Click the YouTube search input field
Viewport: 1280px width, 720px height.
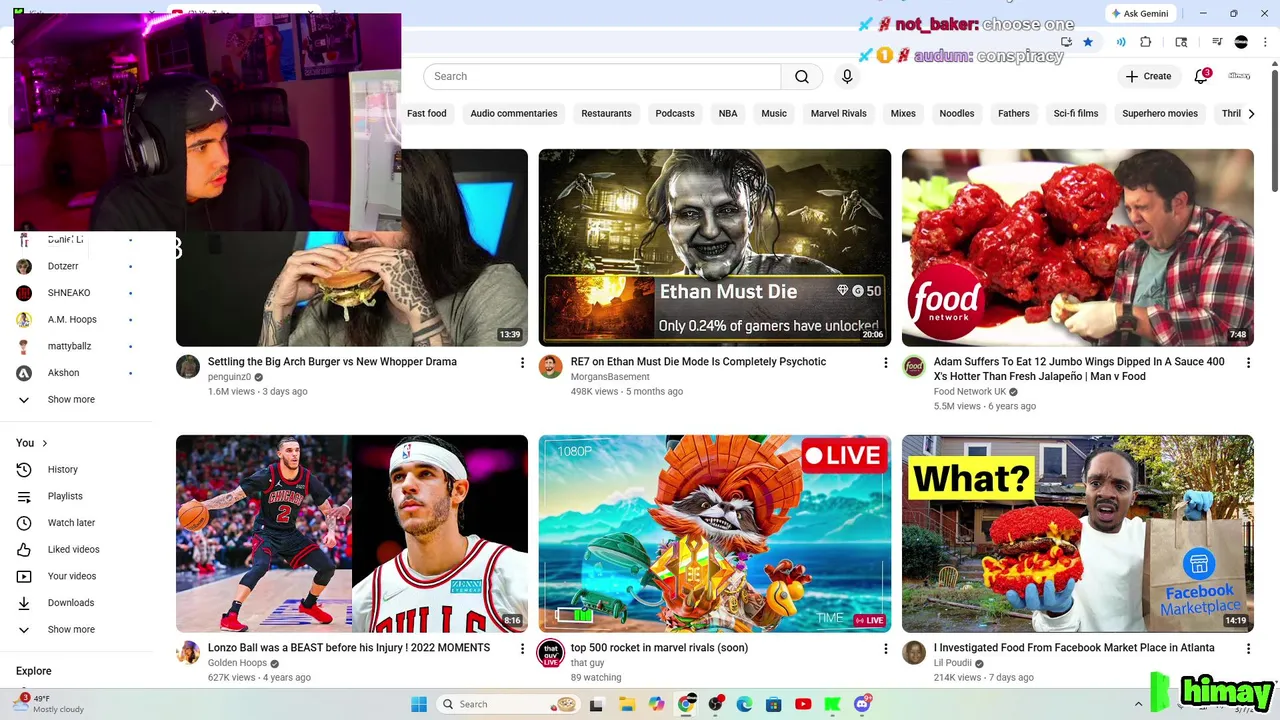pyautogui.click(x=602, y=77)
